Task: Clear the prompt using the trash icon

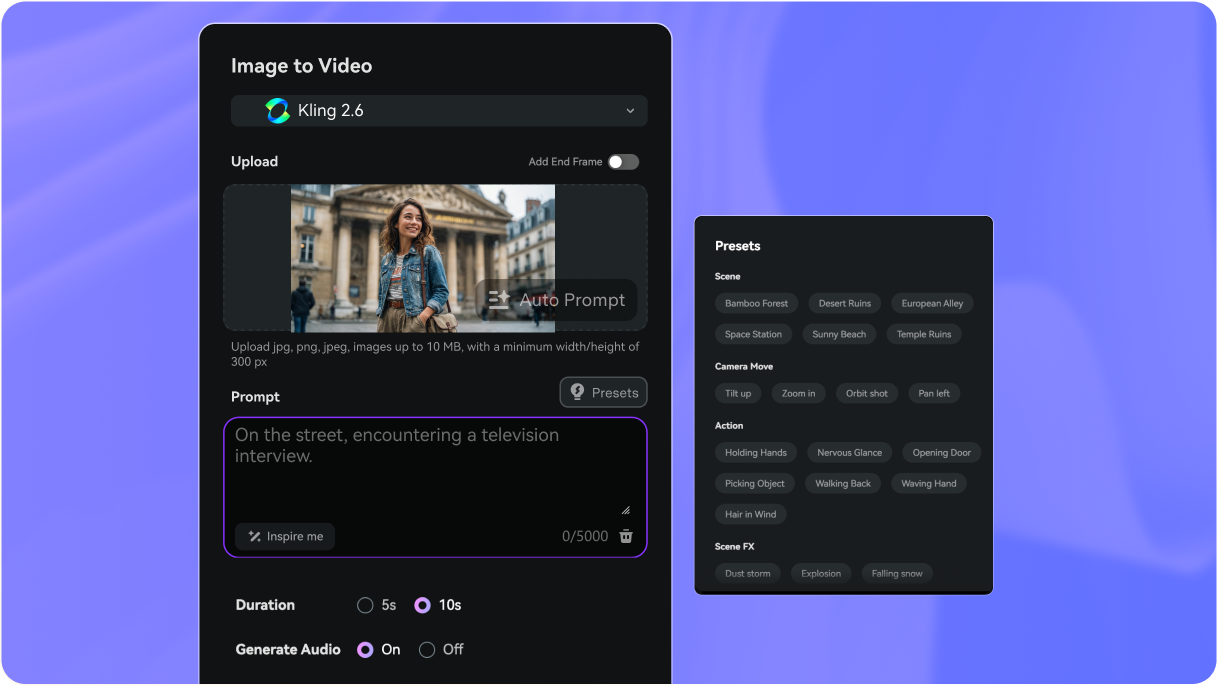Action: pyautogui.click(x=626, y=536)
